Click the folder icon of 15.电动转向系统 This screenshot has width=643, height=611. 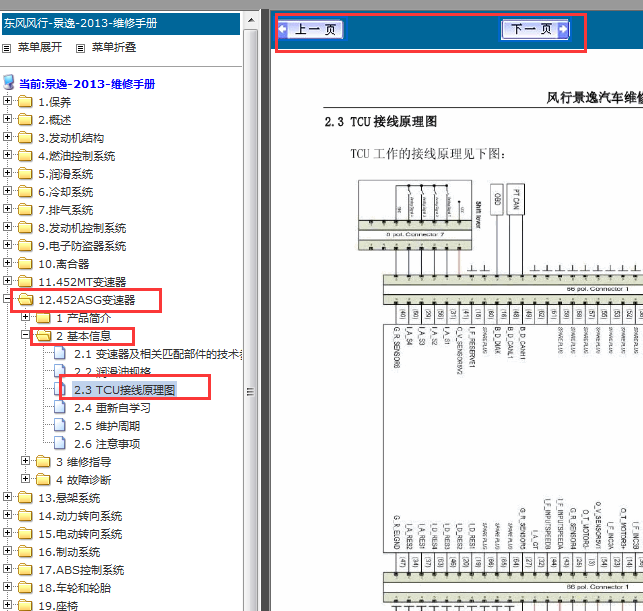(25, 533)
